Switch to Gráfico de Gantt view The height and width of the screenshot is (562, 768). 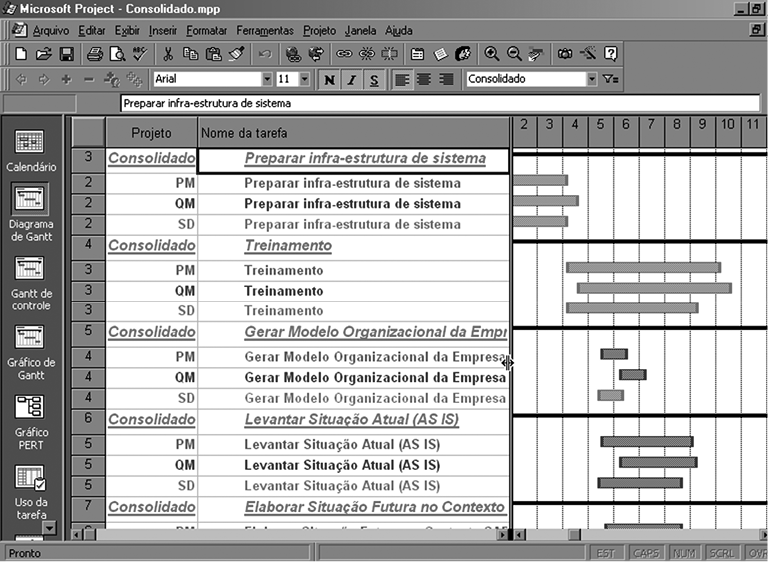[x=30, y=352]
